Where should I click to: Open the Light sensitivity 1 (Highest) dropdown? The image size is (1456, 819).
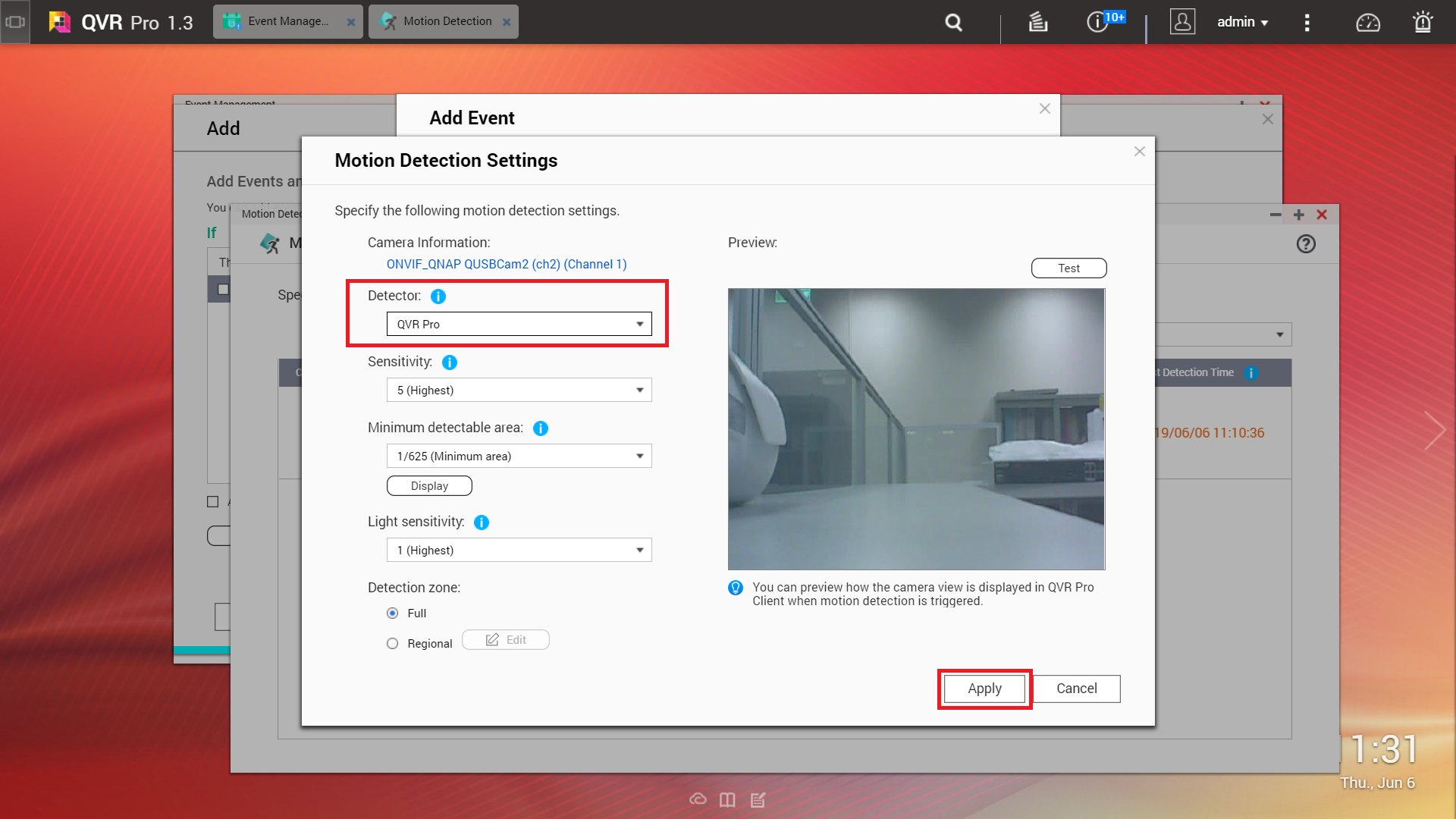(x=519, y=550)
